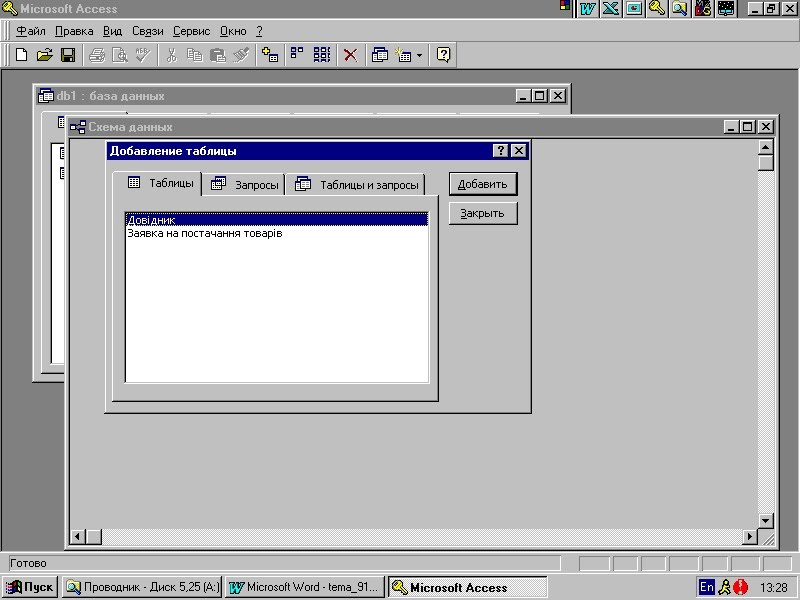Click vertical scrollbar down arrow in Схема данных

click(765, 521)
